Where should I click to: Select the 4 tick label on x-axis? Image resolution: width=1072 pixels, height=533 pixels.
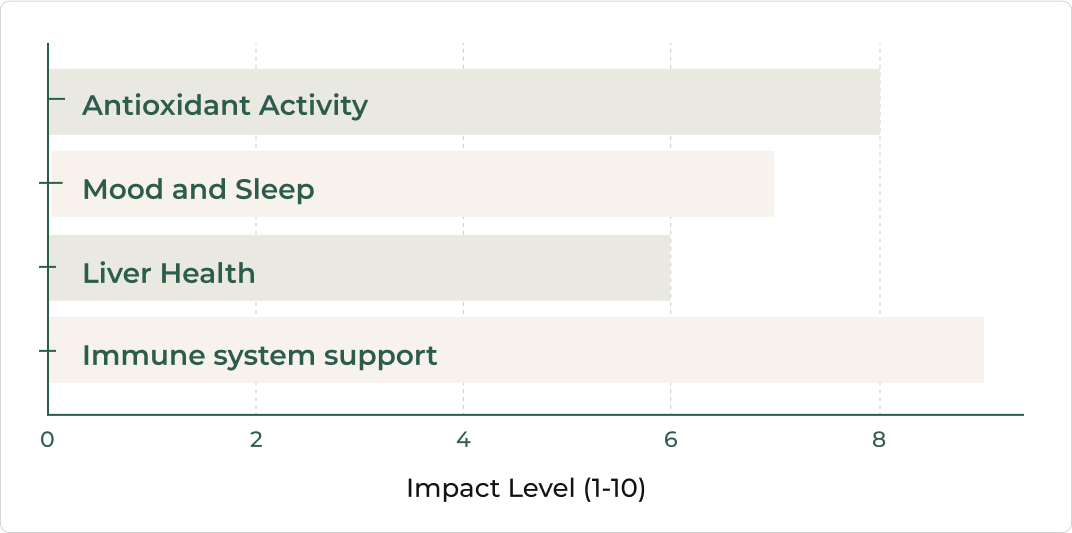[x=463, y=440]
